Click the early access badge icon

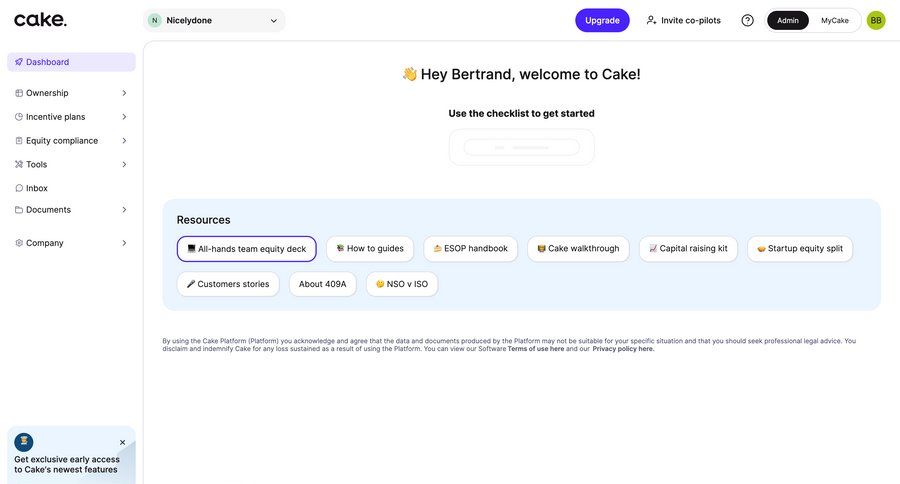(24, 442)
